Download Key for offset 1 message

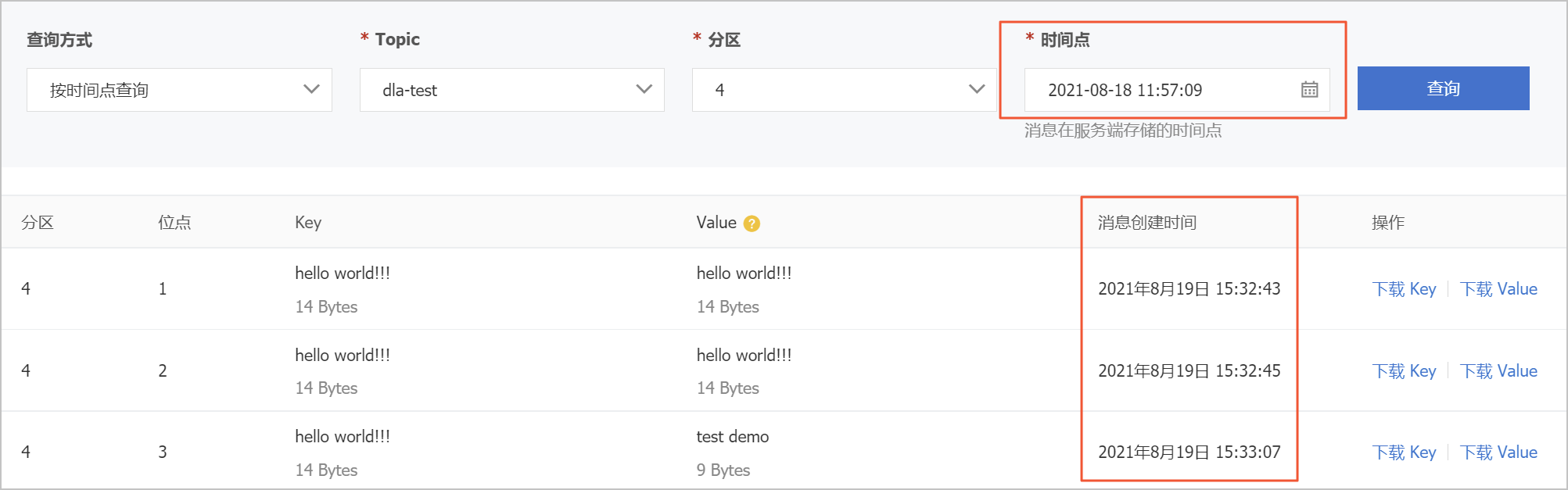(x=1404, y=289)
